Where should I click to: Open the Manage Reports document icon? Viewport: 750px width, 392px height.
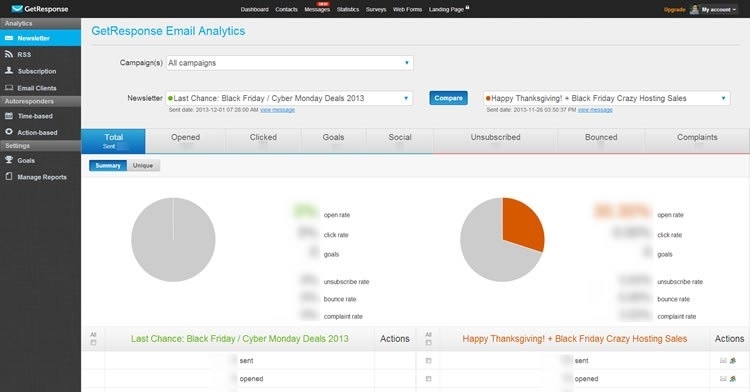point(9,176)
